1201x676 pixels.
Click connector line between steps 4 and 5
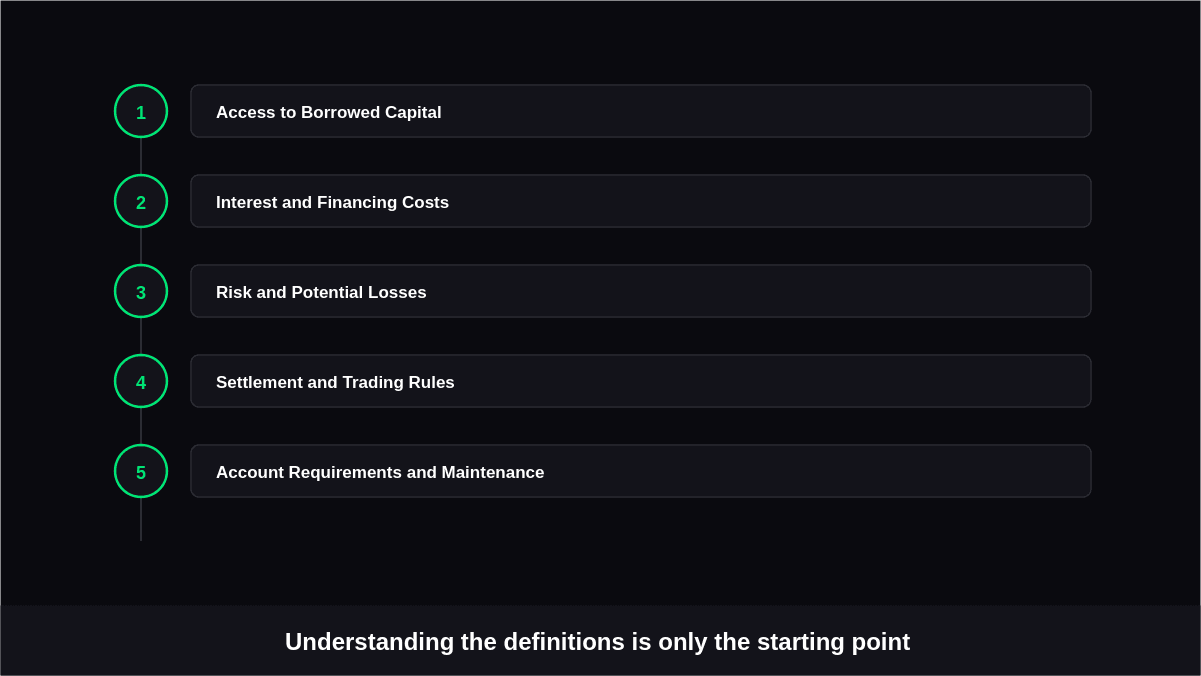[x=141, y=426]
